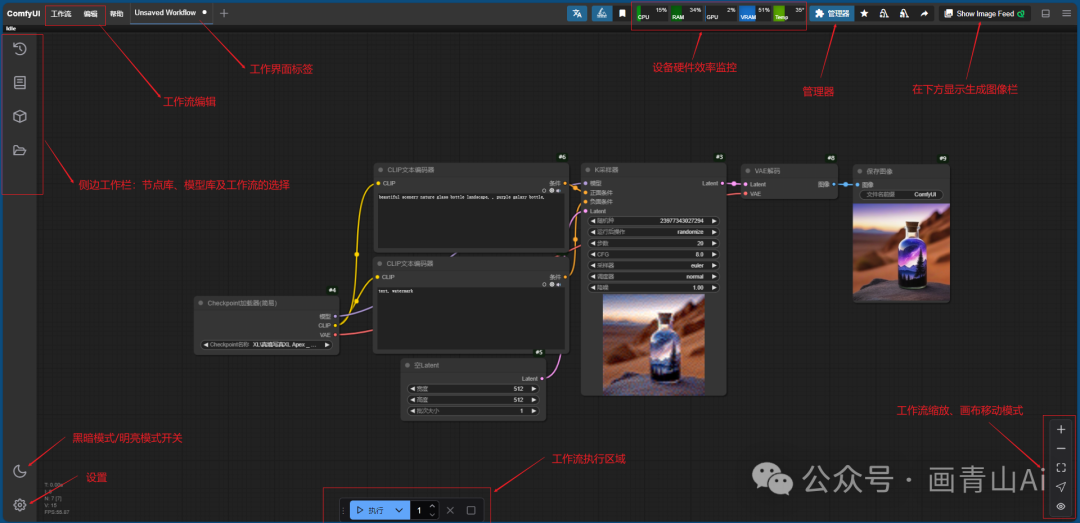This screenshot has height=523, width=1080.
Task: Open the 帮助 menu
Action: pos(116,13)
